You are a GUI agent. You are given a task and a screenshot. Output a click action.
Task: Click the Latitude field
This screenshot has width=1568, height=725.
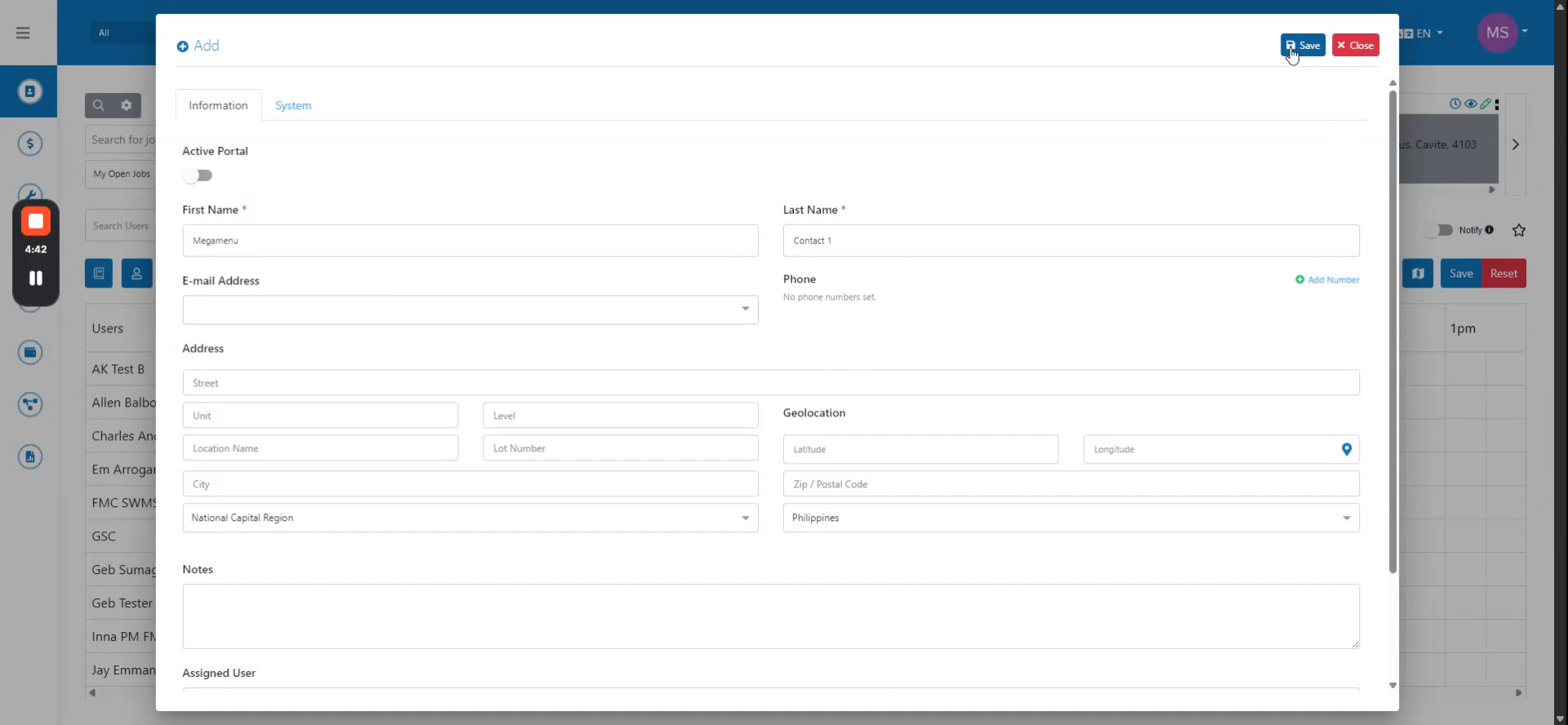[x=921, y=449]
